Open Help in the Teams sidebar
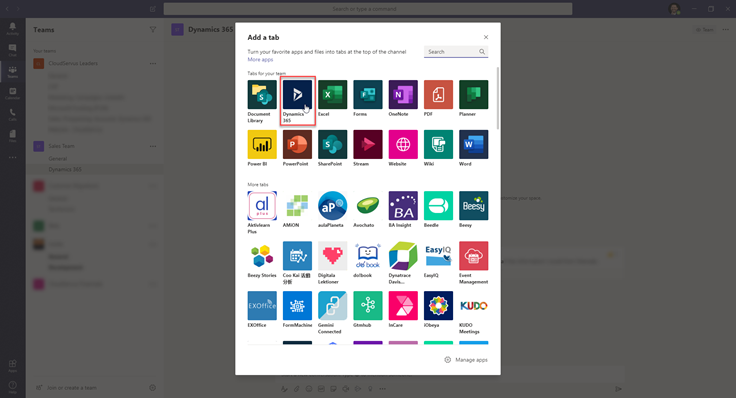The height and width of the screenshot is (398, 736). tap(13, 387)
